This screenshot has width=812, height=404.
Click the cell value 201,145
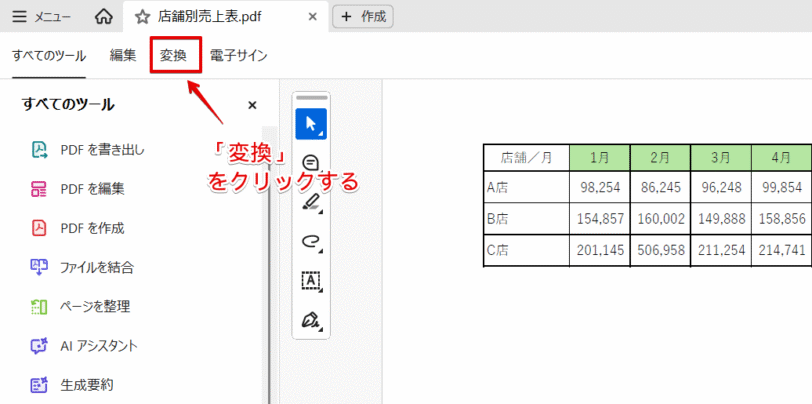click(600, 250)
